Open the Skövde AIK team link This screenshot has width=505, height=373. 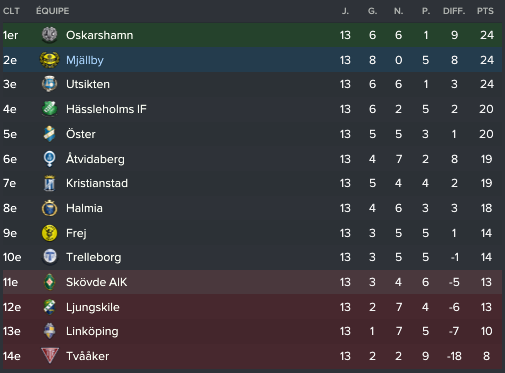[96, 282]
